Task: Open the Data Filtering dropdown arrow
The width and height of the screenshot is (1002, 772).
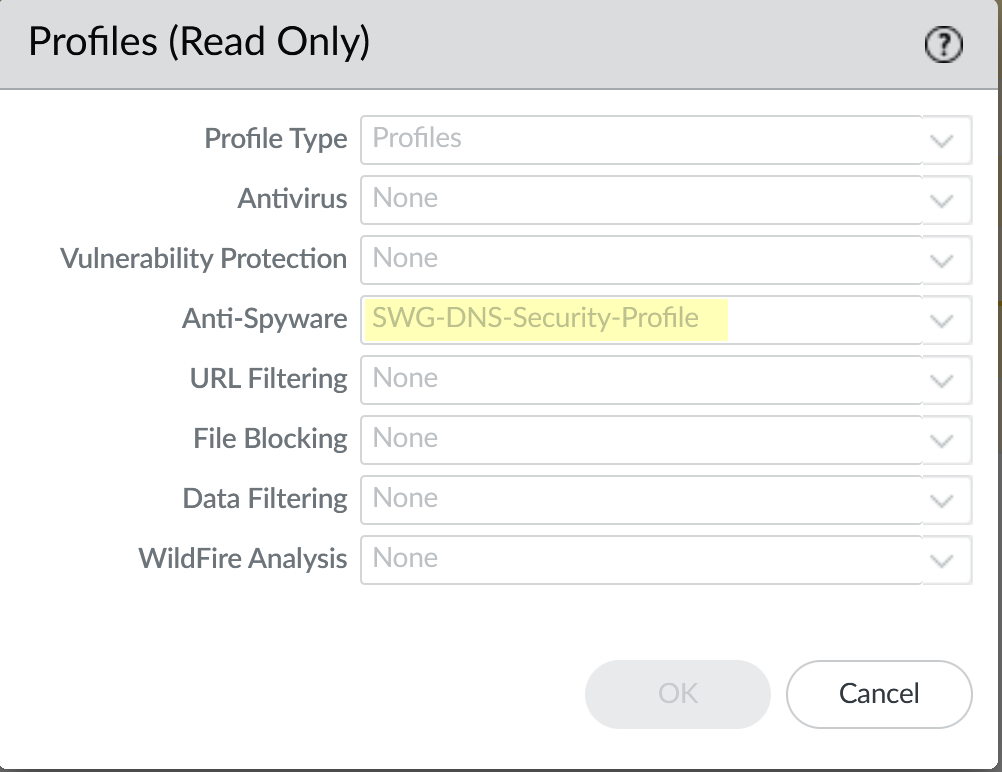Action: 941,500
